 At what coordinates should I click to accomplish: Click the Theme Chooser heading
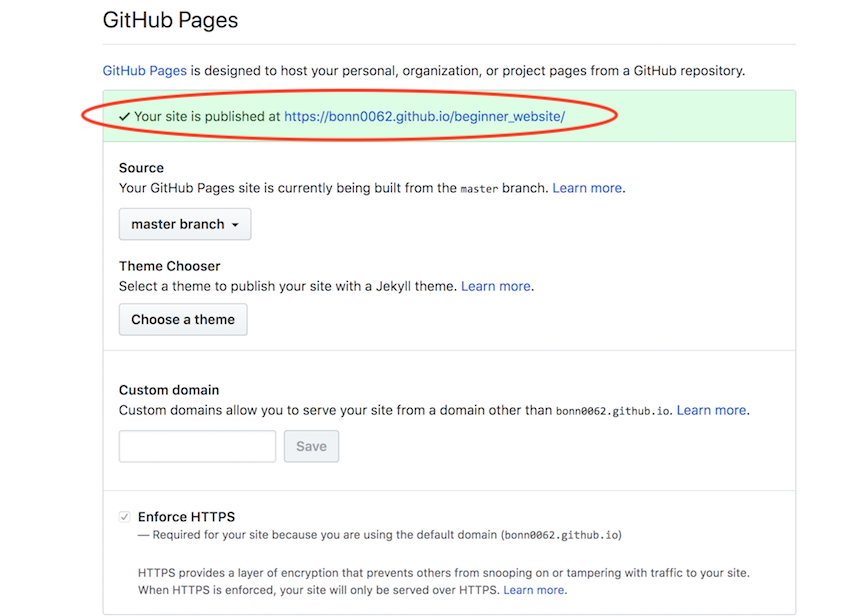click(169, 266)
